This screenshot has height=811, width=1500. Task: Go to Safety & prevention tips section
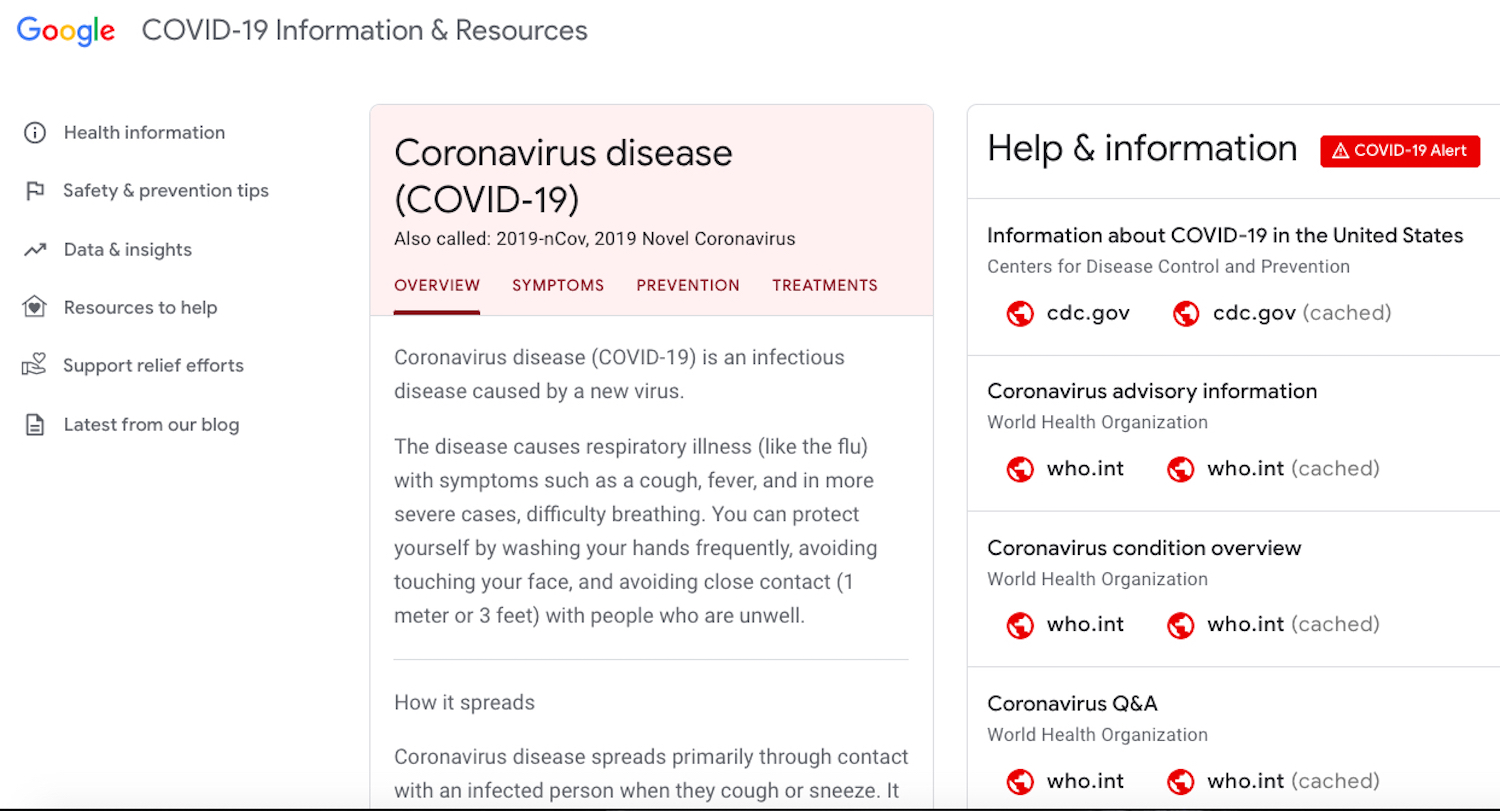pyautogui.click(x=166, y=191)
